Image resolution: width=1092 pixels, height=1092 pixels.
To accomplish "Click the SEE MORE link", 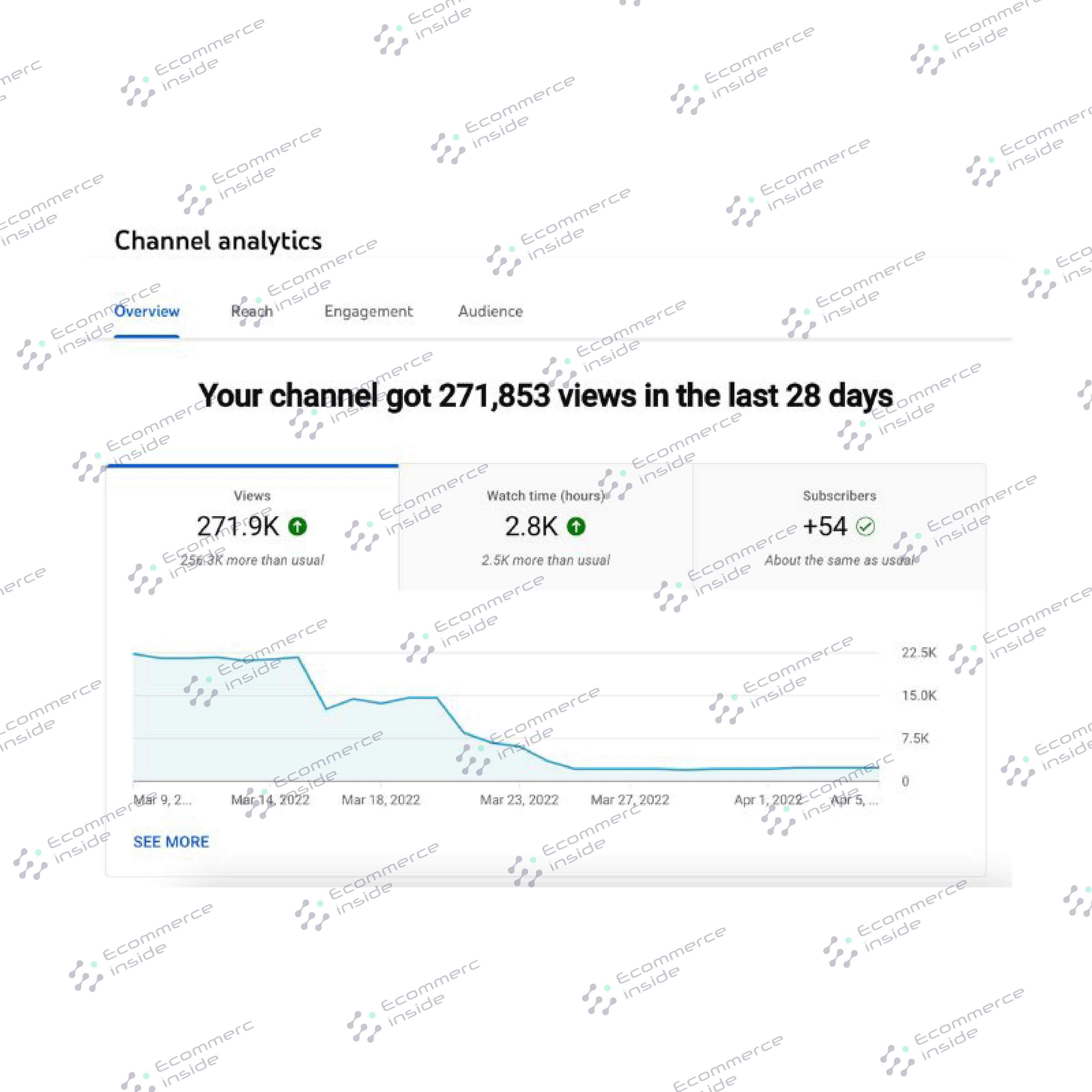I will (171, 842).
